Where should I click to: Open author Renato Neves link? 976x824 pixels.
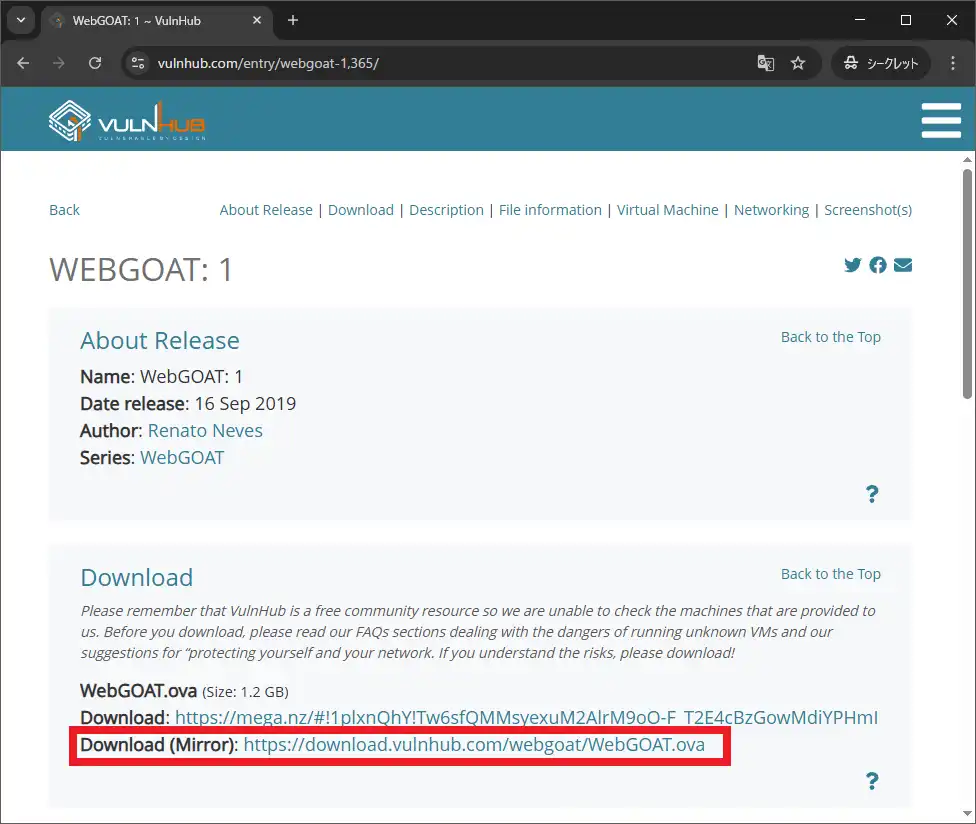tap(205, 431)
